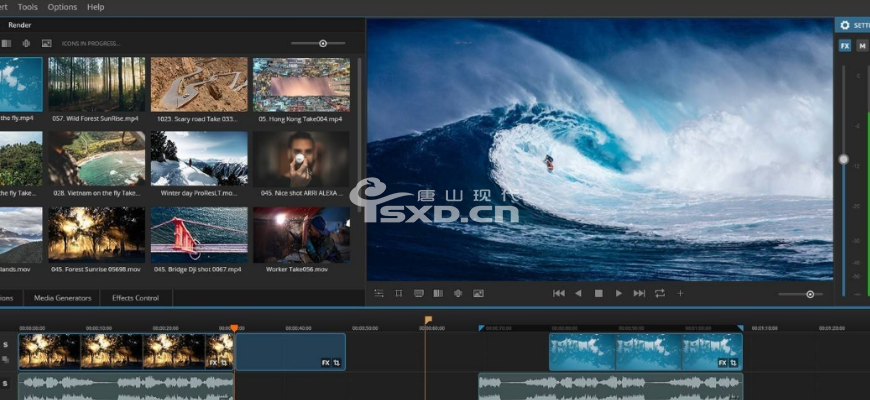This screenshot has height=400, width=870.
Task: Open the Media Generators tab
Action: (62, 298)
